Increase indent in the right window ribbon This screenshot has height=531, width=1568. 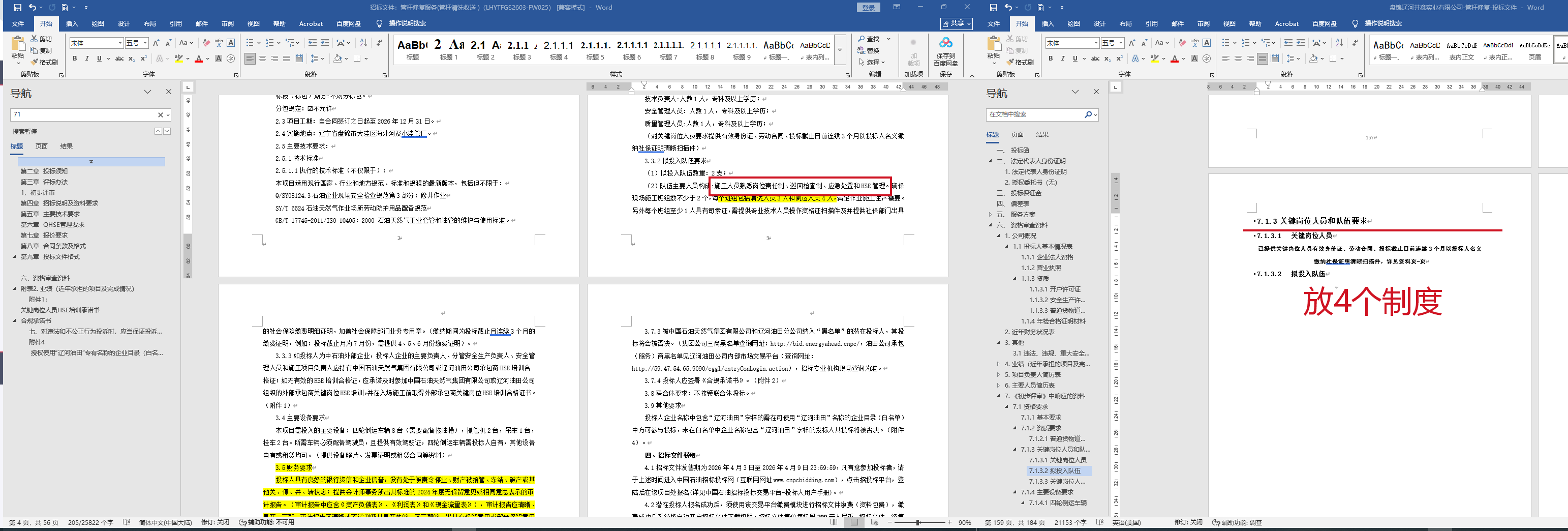[x=1301, y=43]
